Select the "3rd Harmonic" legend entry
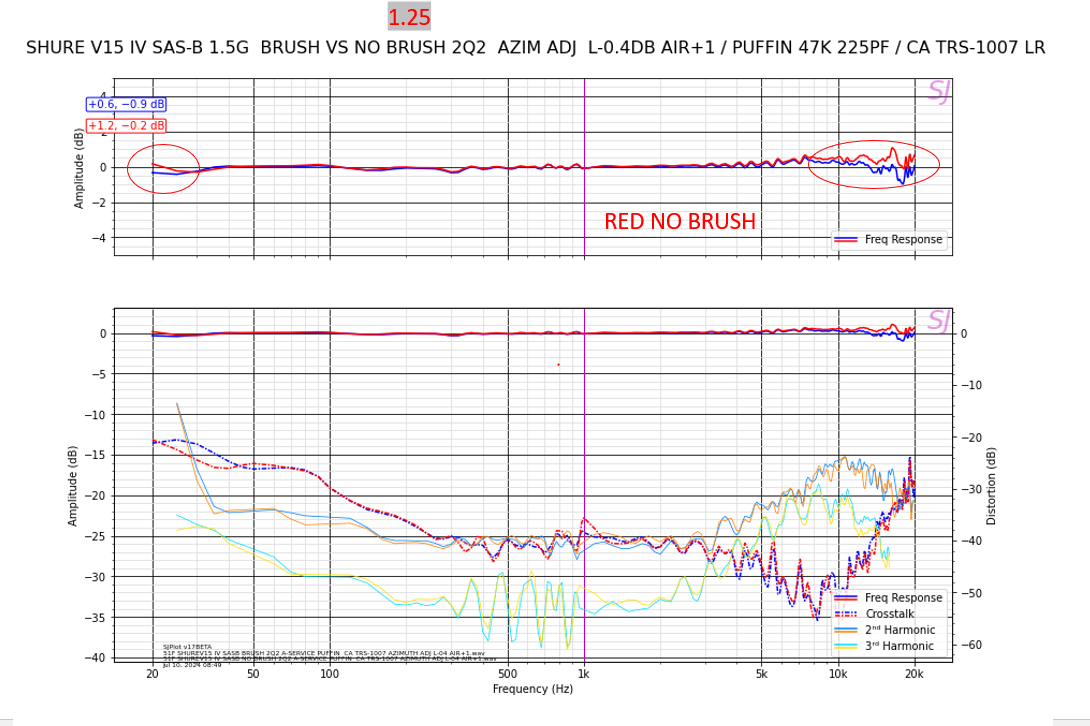 click(x=900, y=645)
